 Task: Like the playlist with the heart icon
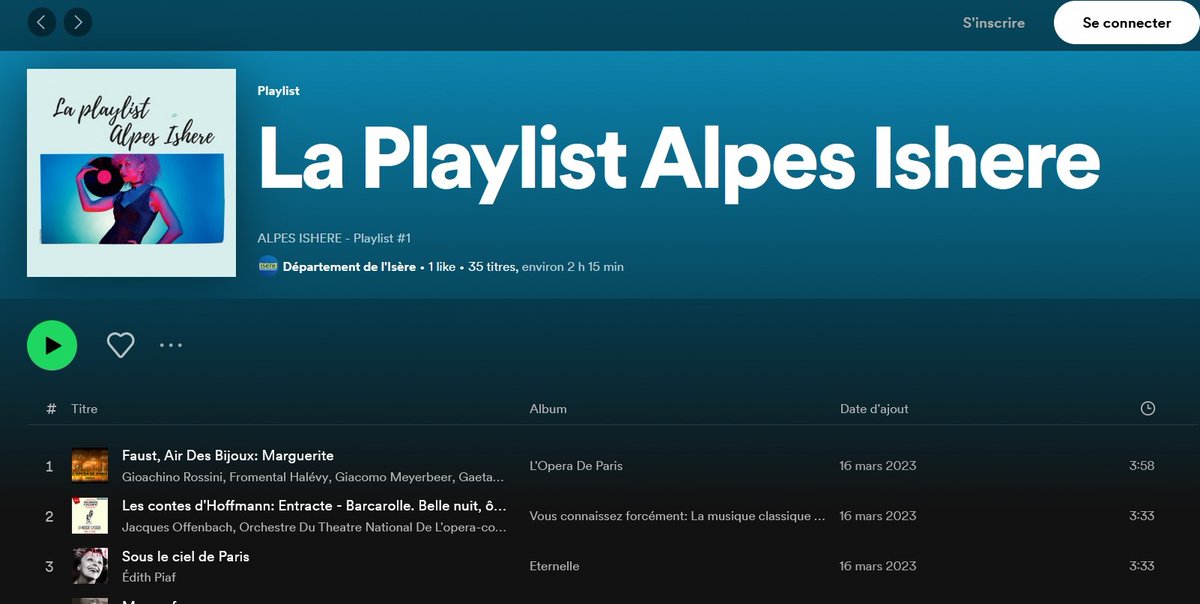[x=120, y=344]
